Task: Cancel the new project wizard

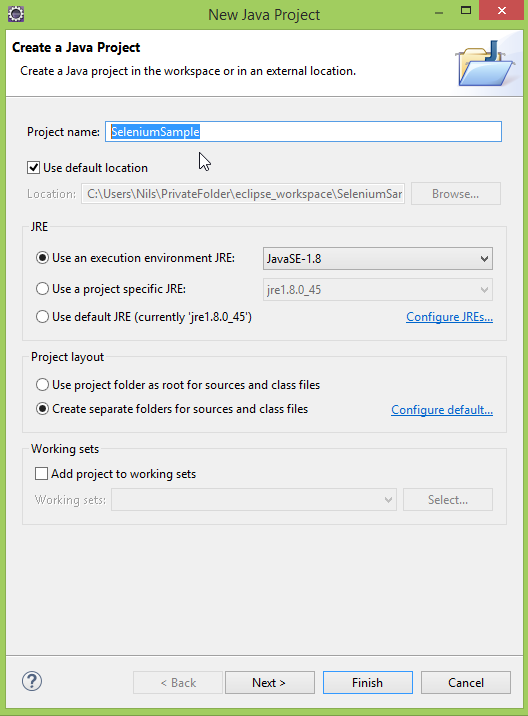Action: [x=465, y=683]
